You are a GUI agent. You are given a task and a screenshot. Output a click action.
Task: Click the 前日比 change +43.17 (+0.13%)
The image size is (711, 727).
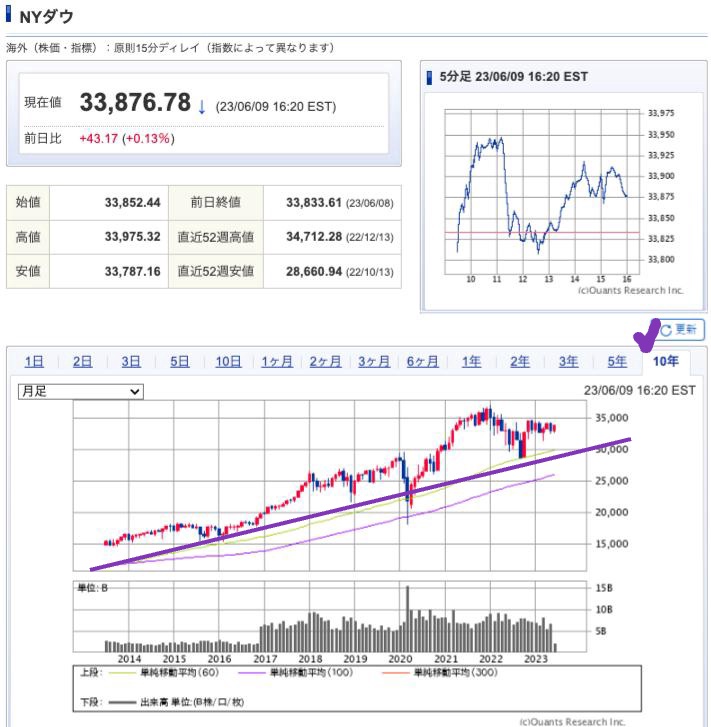[127, 139]
